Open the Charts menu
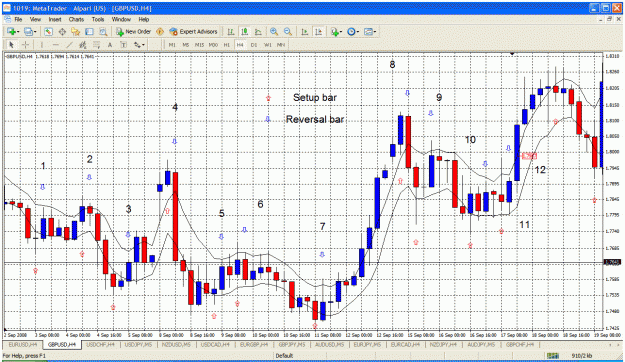The width and height of the screenshot is (625, 362). tap(76, 19)
